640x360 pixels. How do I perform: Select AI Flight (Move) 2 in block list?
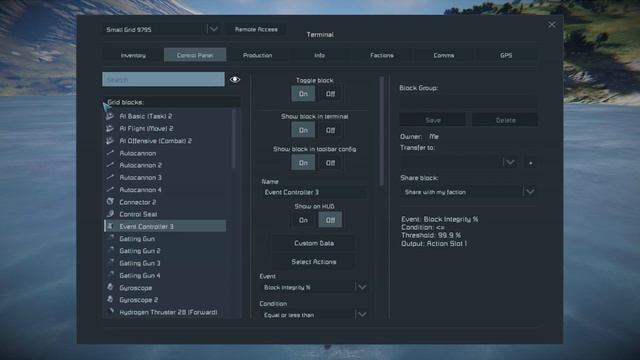[165, 129]
